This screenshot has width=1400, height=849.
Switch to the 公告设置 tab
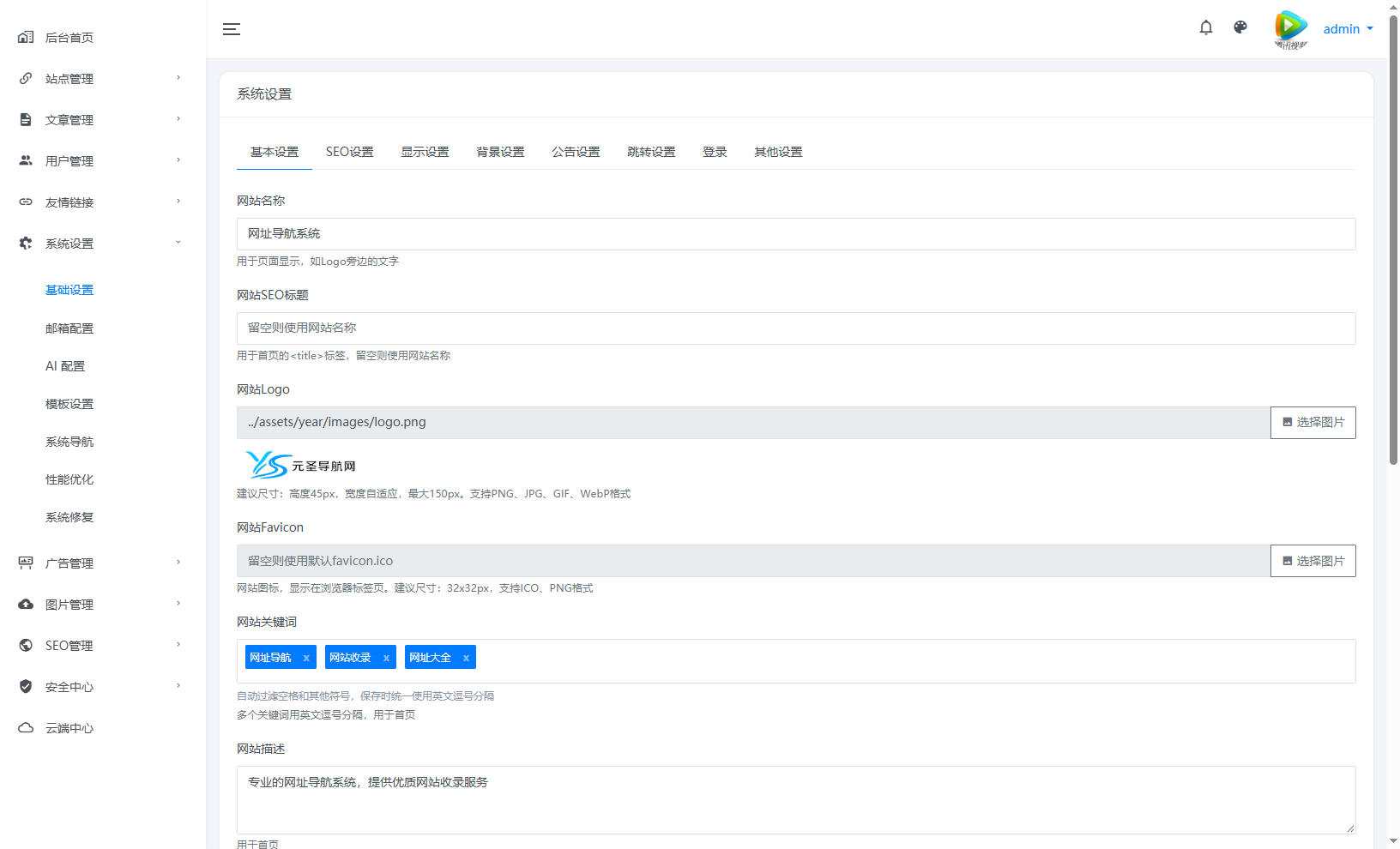click(x=576, y=152)
